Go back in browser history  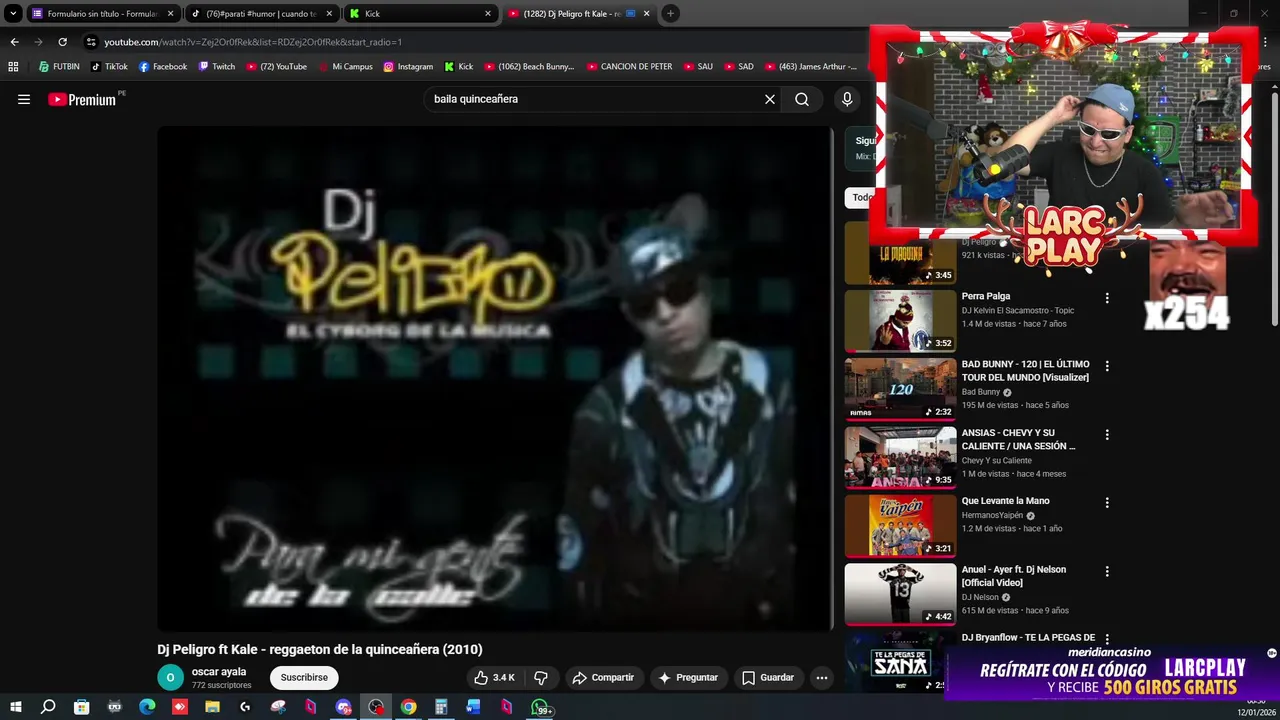tap(14, 42)
